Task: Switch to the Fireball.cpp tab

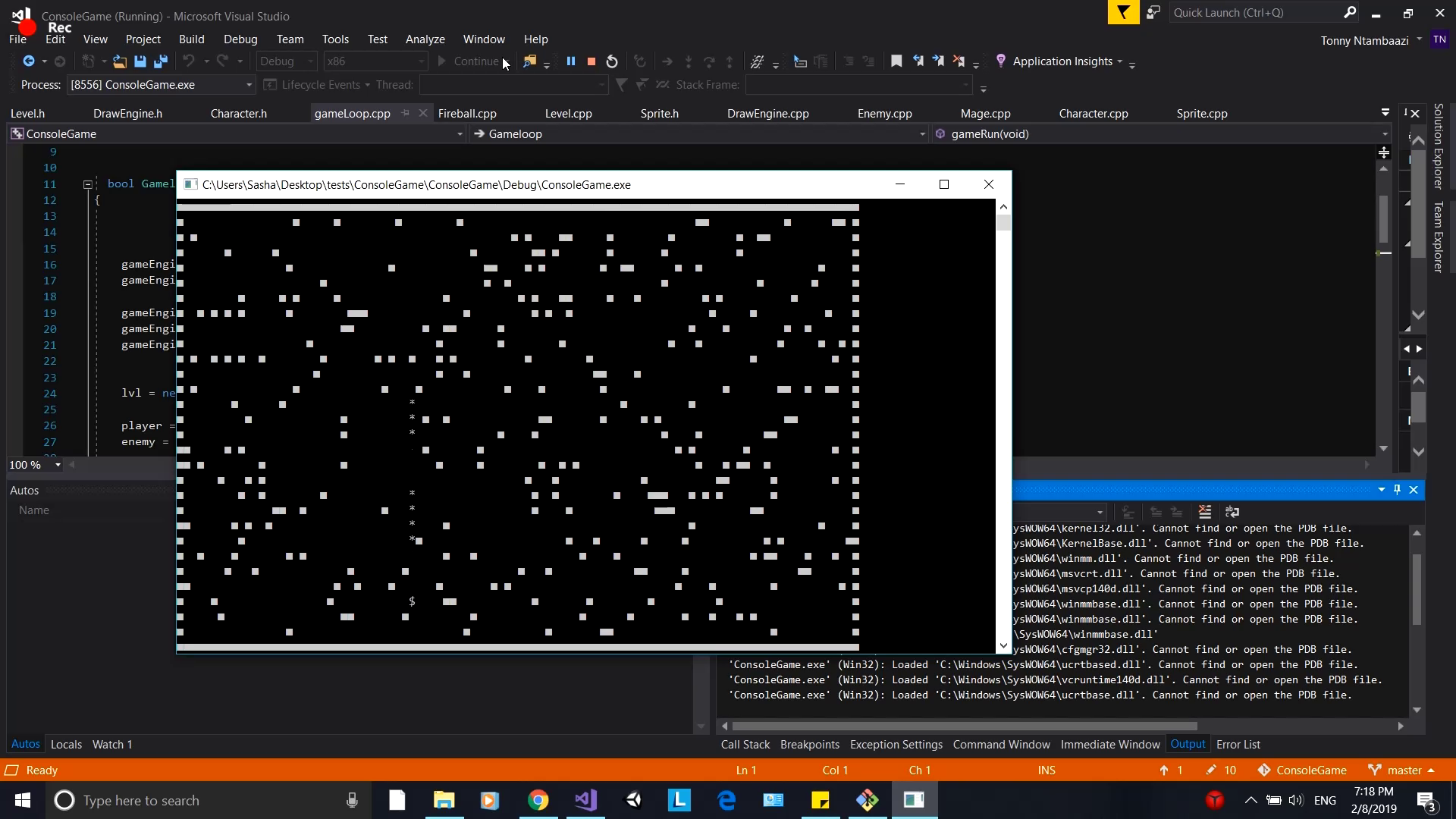Action: coord(467,113)
